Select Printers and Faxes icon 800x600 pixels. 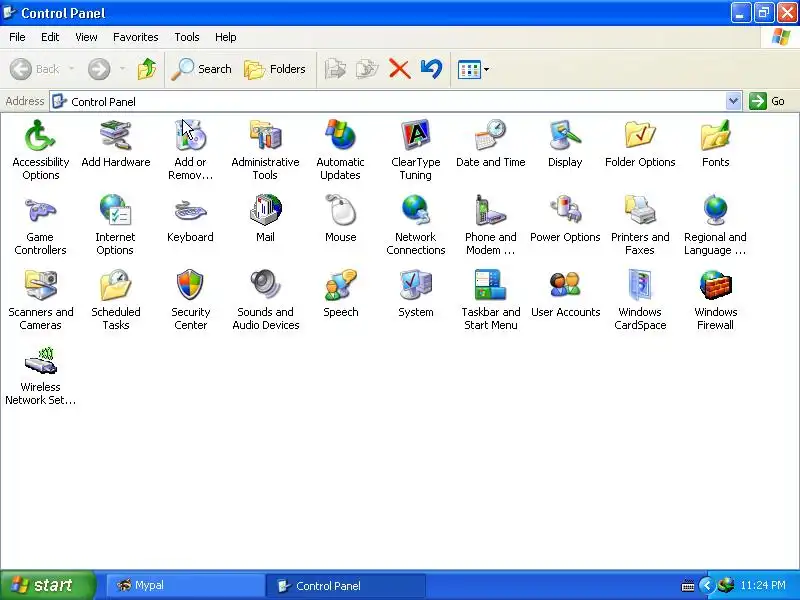(640, 211)
